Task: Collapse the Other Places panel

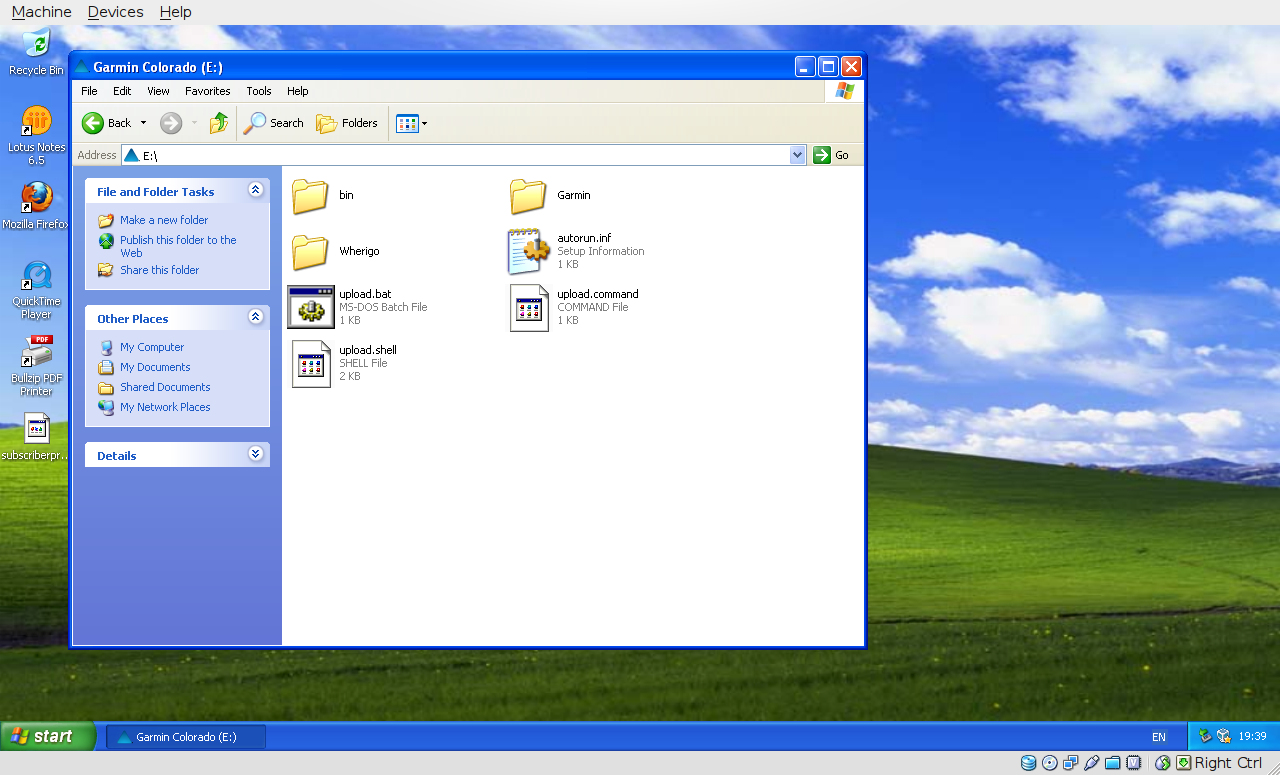Action: 255,317
